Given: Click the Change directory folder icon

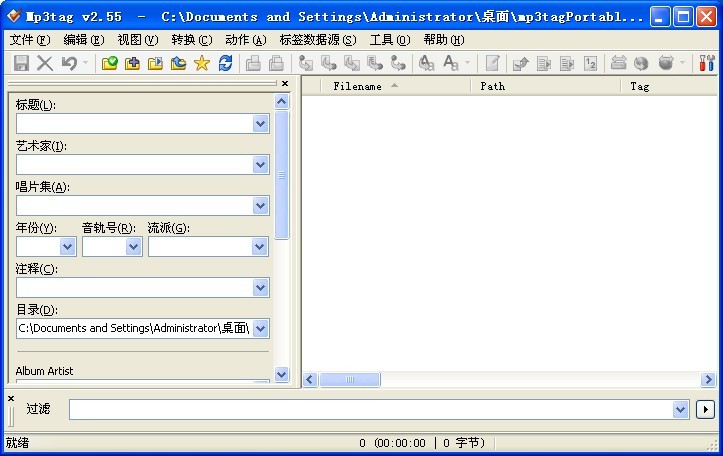Looking at the screenshot, I should click(110, 63).
